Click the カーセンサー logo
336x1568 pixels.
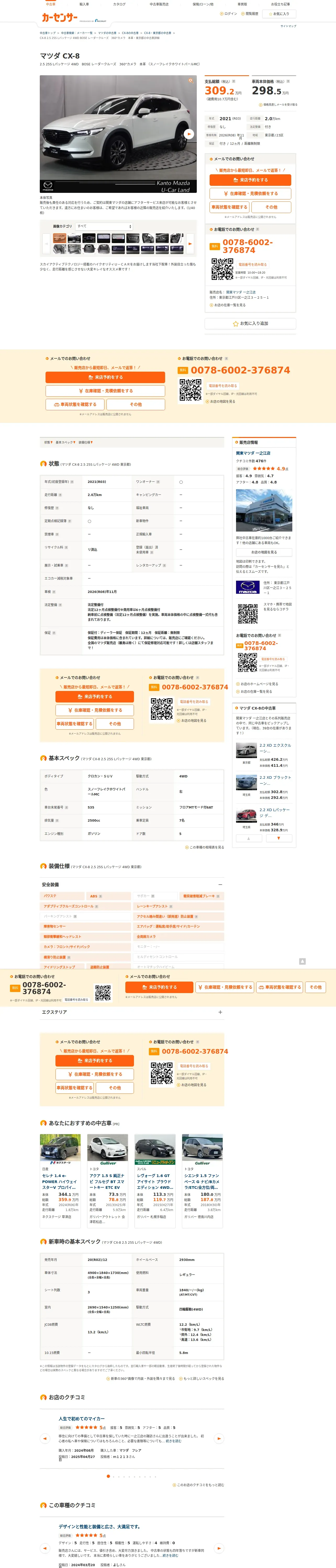tap(59, 18)
